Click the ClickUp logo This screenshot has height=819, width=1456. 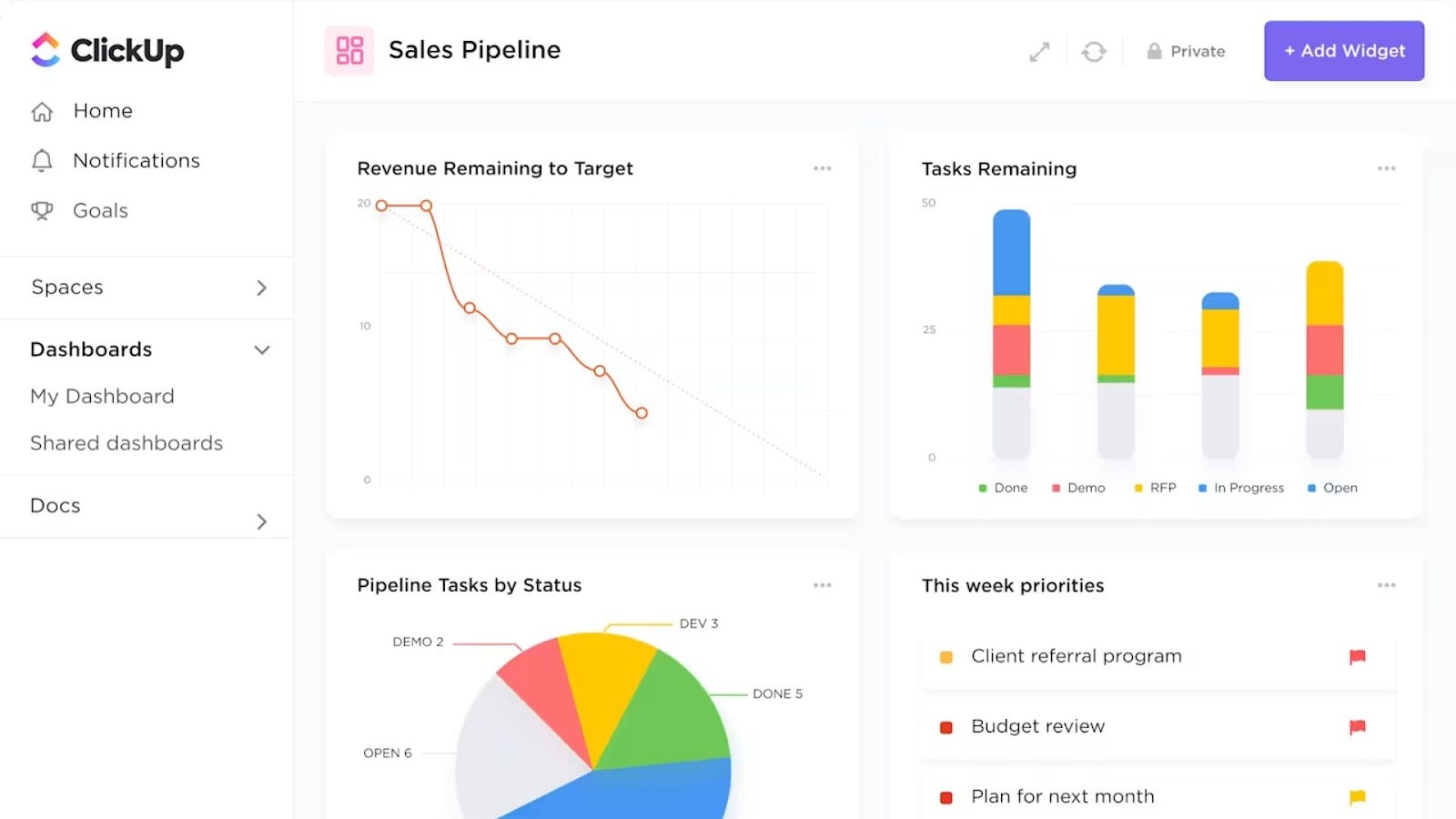tap(105, 51)
